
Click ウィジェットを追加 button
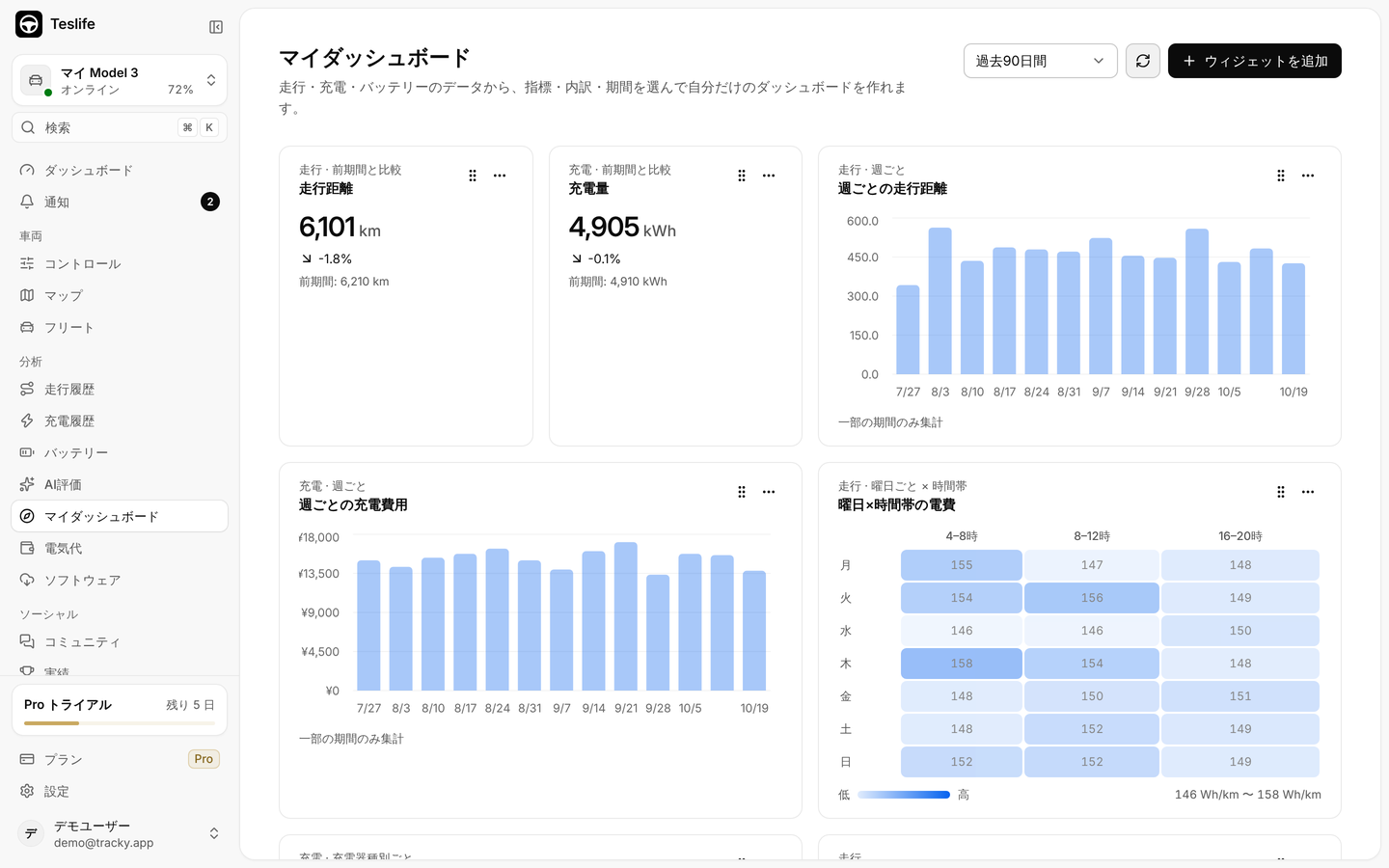coord(1254,61)
